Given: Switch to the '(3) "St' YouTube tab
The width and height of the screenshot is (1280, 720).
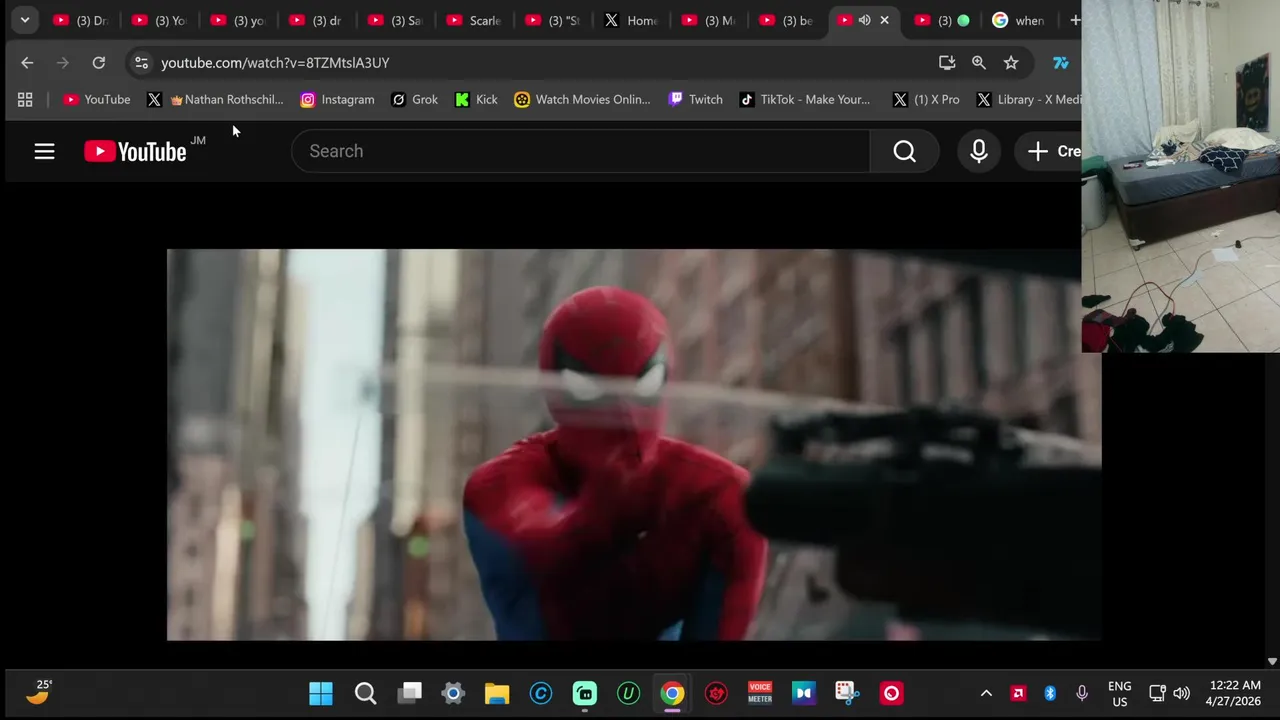Looking at the screenshot, I should [x=553, y=20].
